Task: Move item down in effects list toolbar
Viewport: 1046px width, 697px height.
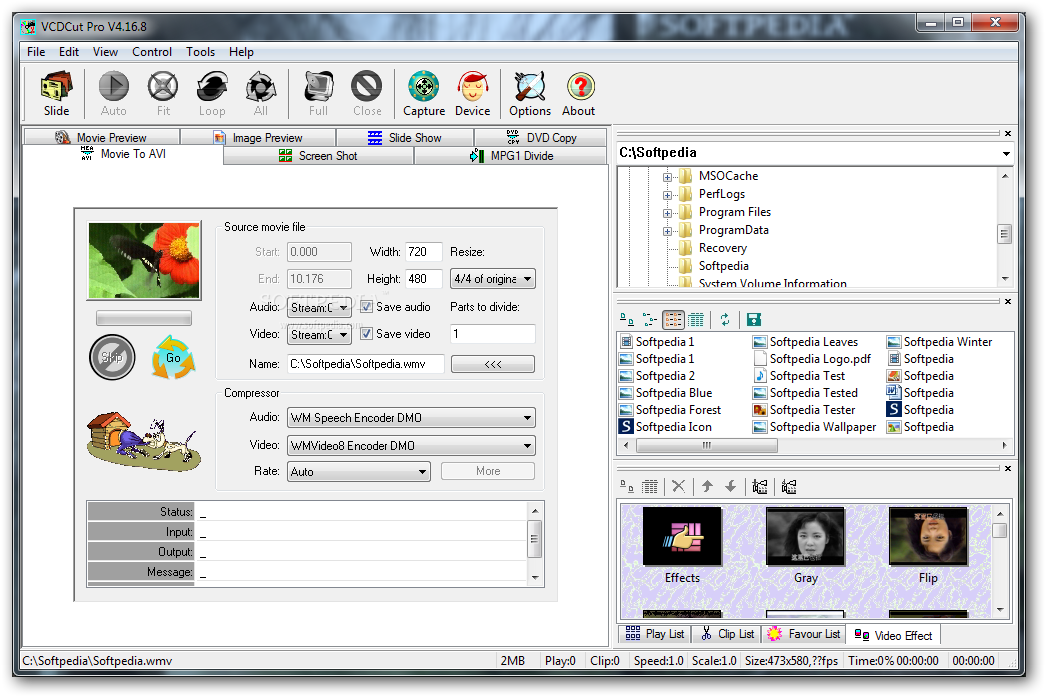Action: [x=731, y=486]
